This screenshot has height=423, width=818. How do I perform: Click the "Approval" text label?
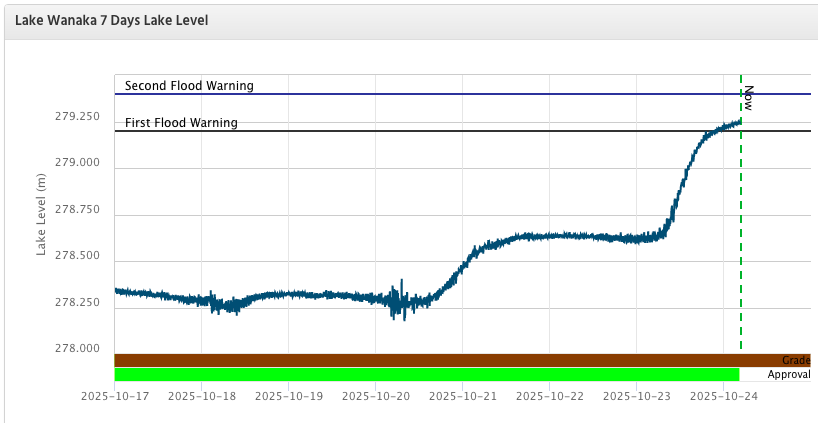point(788,375)
